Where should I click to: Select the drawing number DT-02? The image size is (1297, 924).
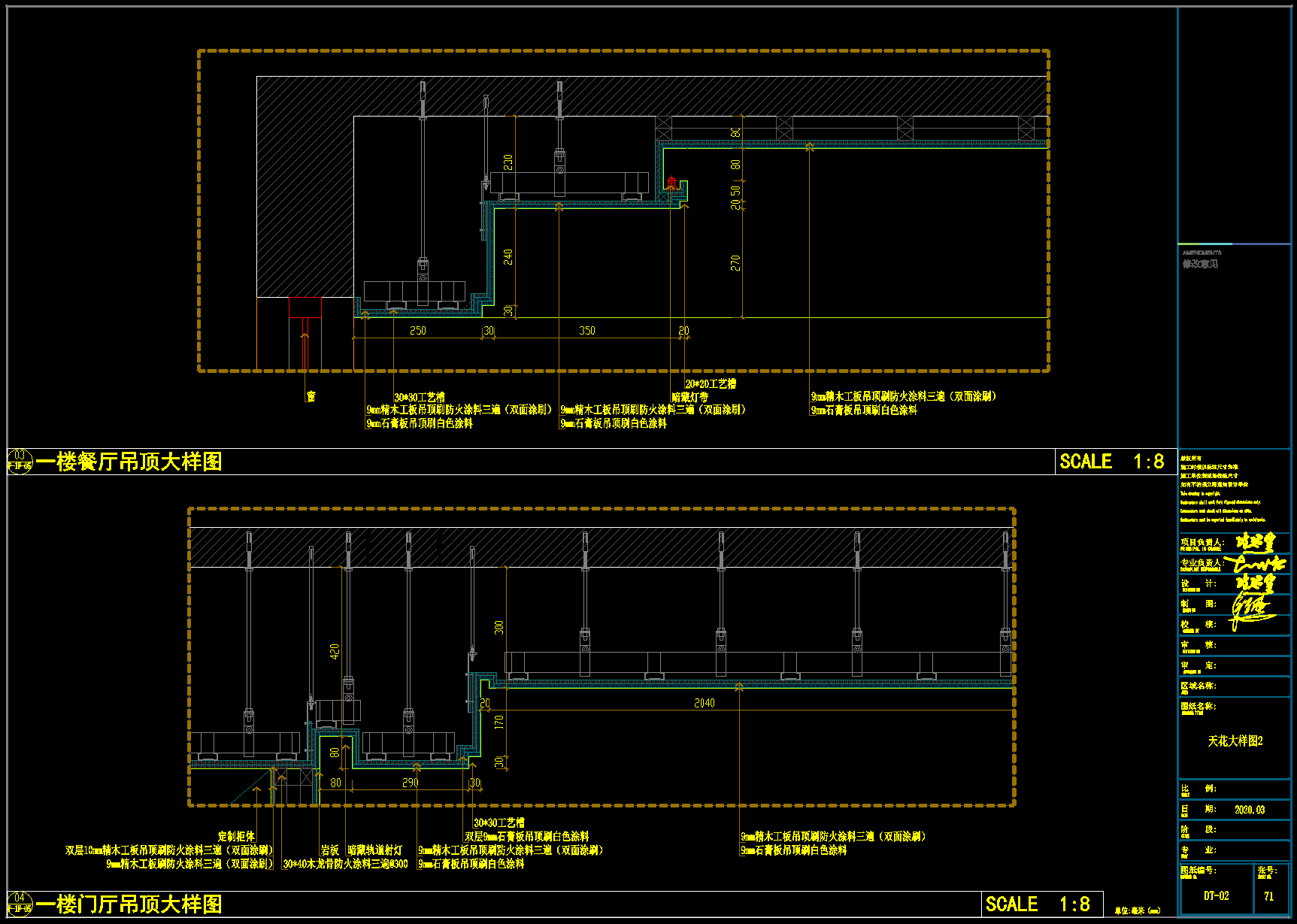(1216, 895)
